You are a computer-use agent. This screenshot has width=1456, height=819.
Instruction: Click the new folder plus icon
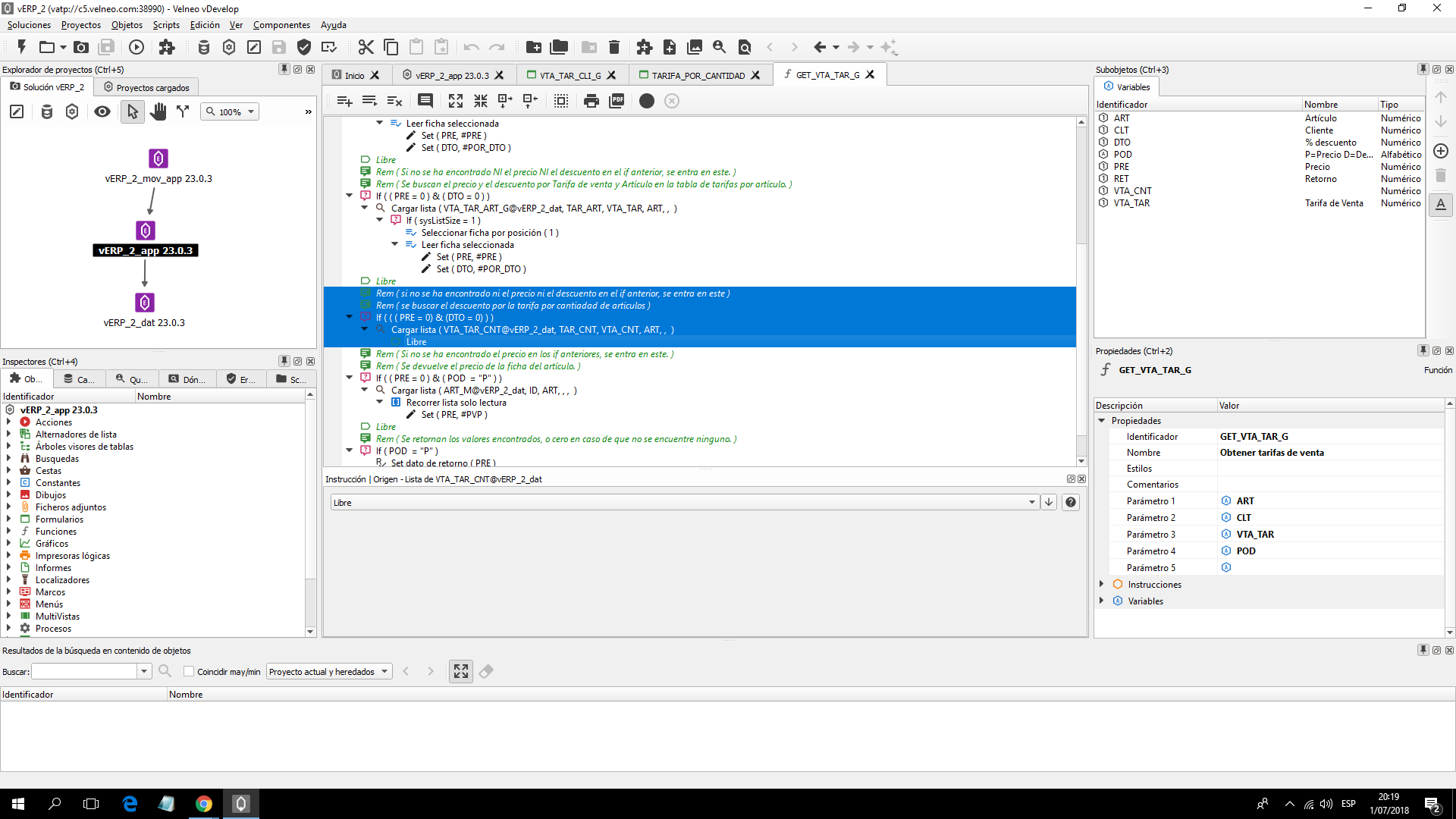click(x=534, y=47)
